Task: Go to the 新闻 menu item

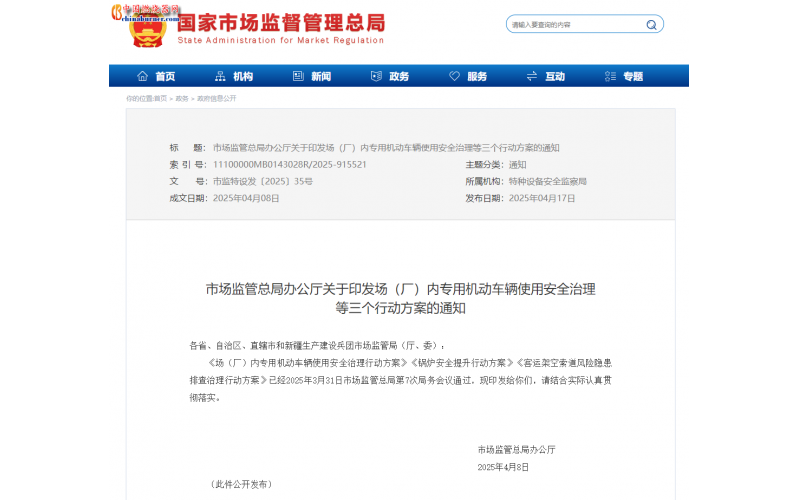Action: coord(321,77)
